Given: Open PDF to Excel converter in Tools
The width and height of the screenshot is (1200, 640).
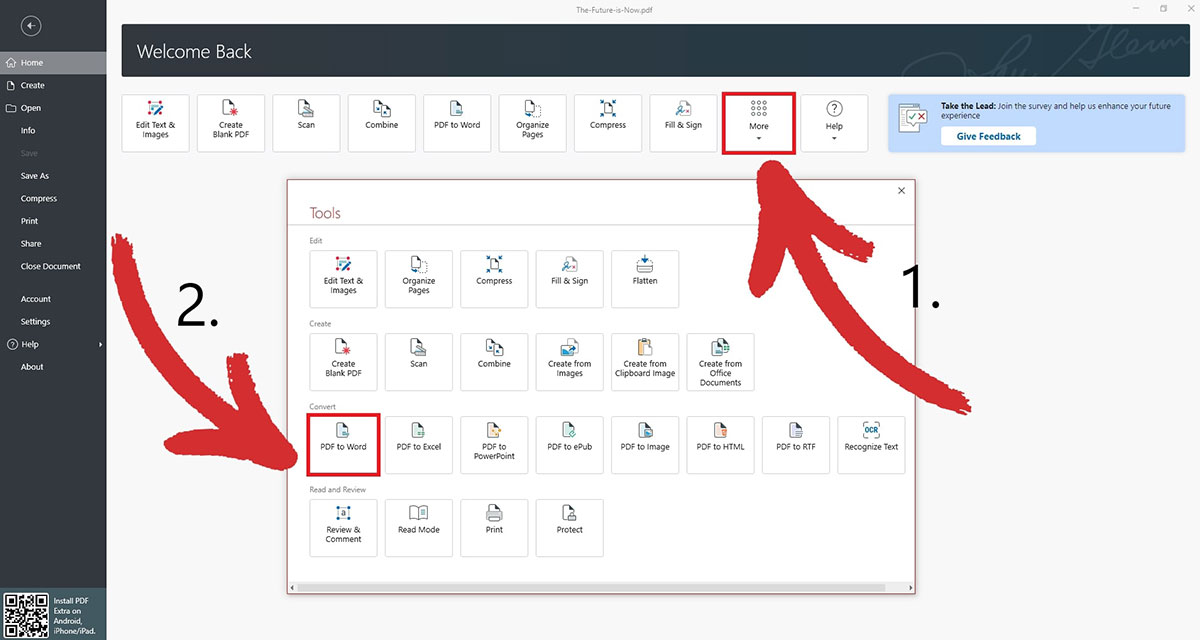Looking at the screenshot, I should (x=419, y=445).
